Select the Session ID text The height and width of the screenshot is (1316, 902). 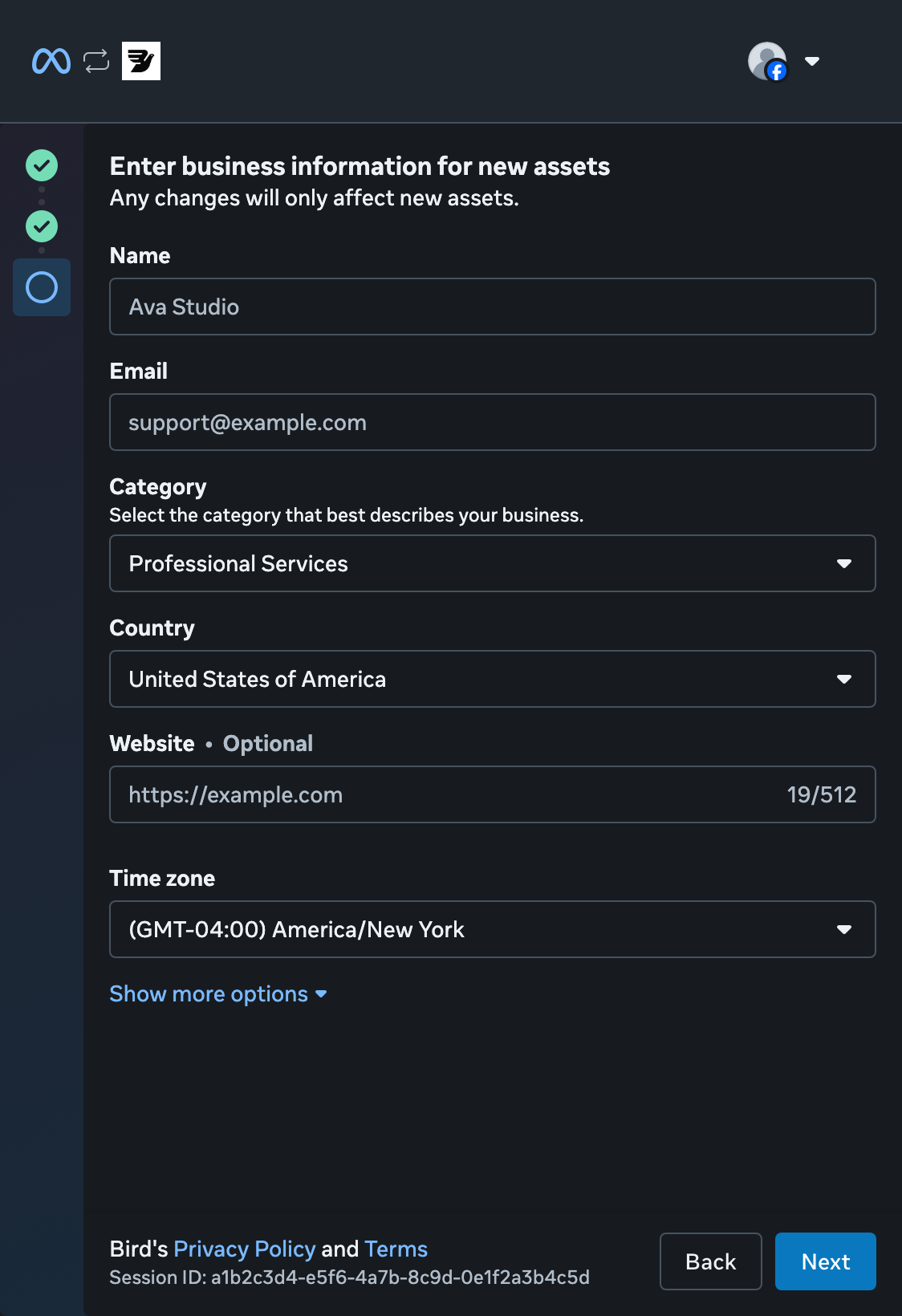[350, 1277]
